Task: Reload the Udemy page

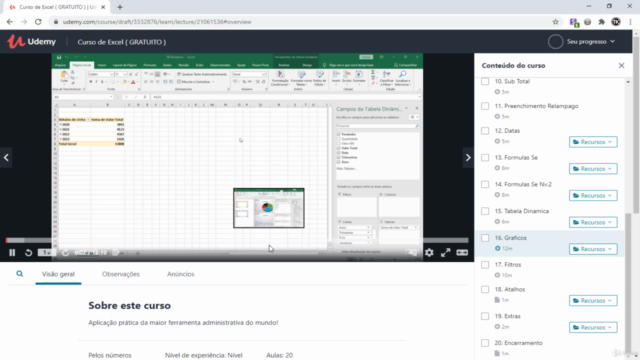Action: point(38,22)
